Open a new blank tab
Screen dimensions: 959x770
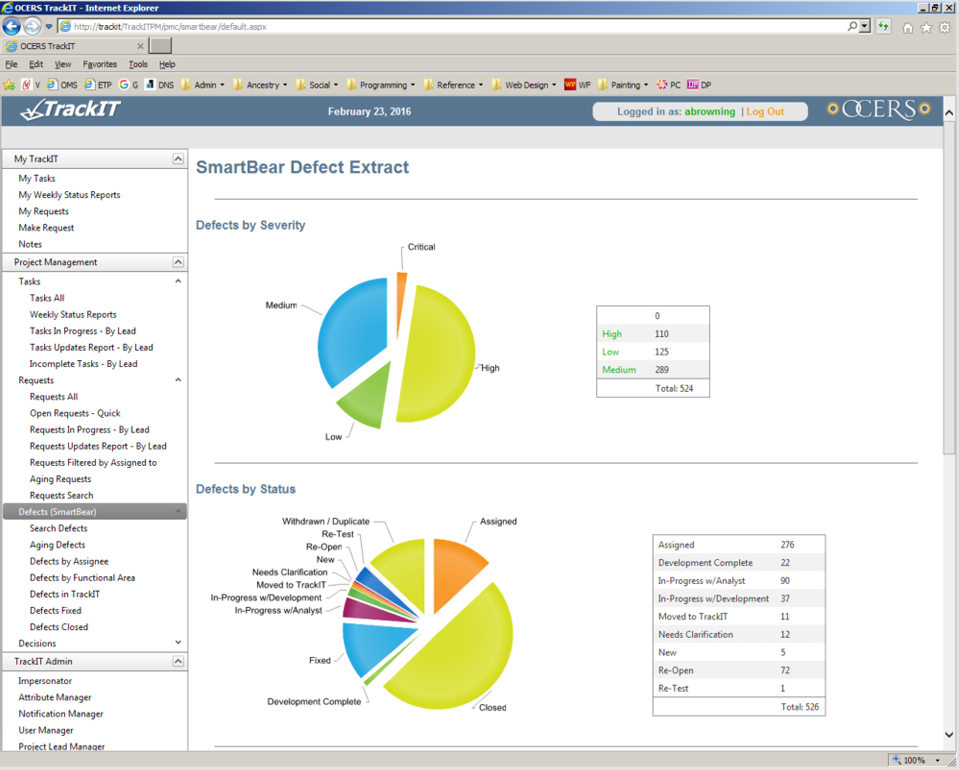pyautogui.click(x=161, y=46)
